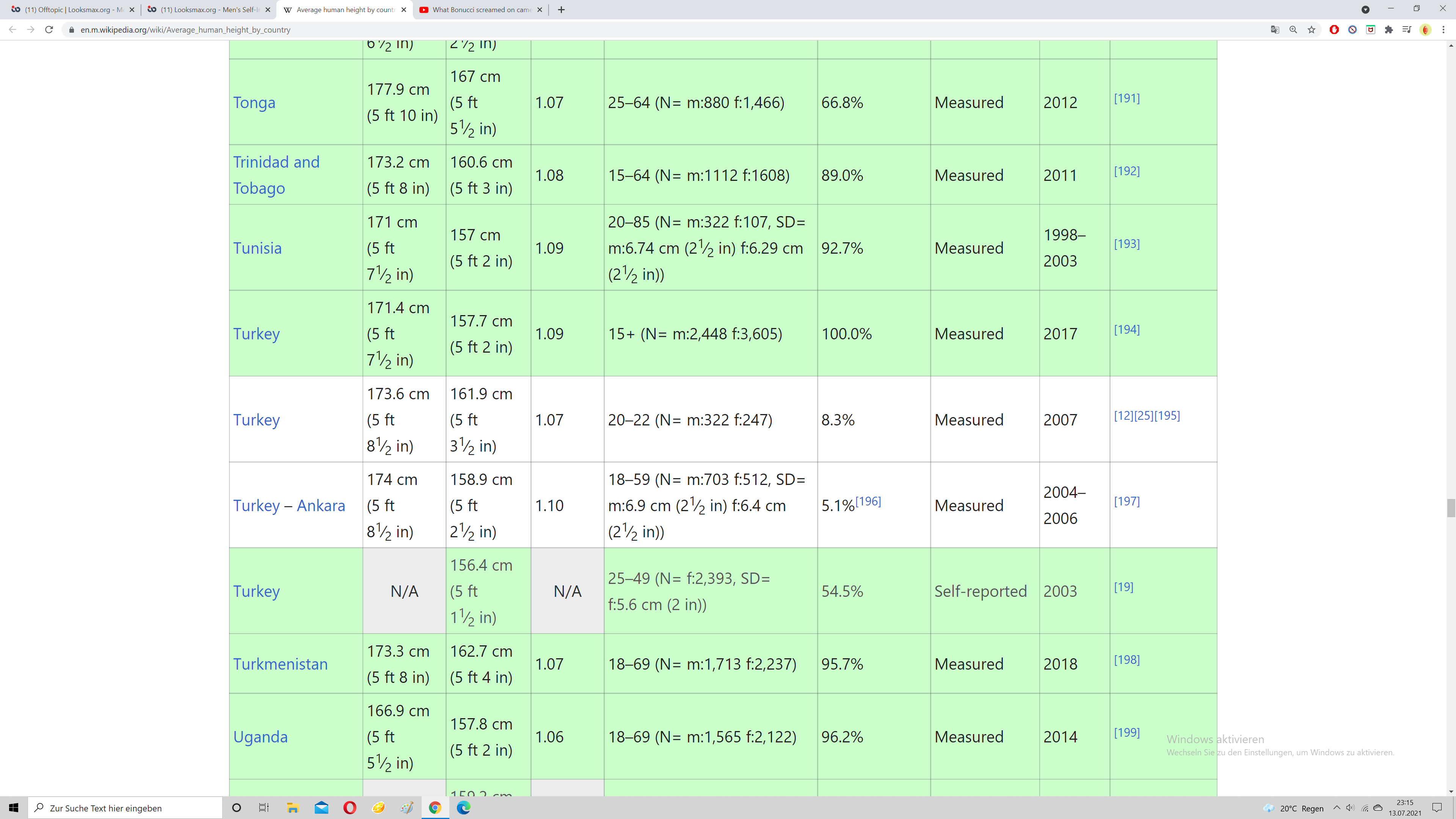This screenshot has width=1456, height=819.
Task: Open the Tonga country link
Action: (x=254, y=102)
